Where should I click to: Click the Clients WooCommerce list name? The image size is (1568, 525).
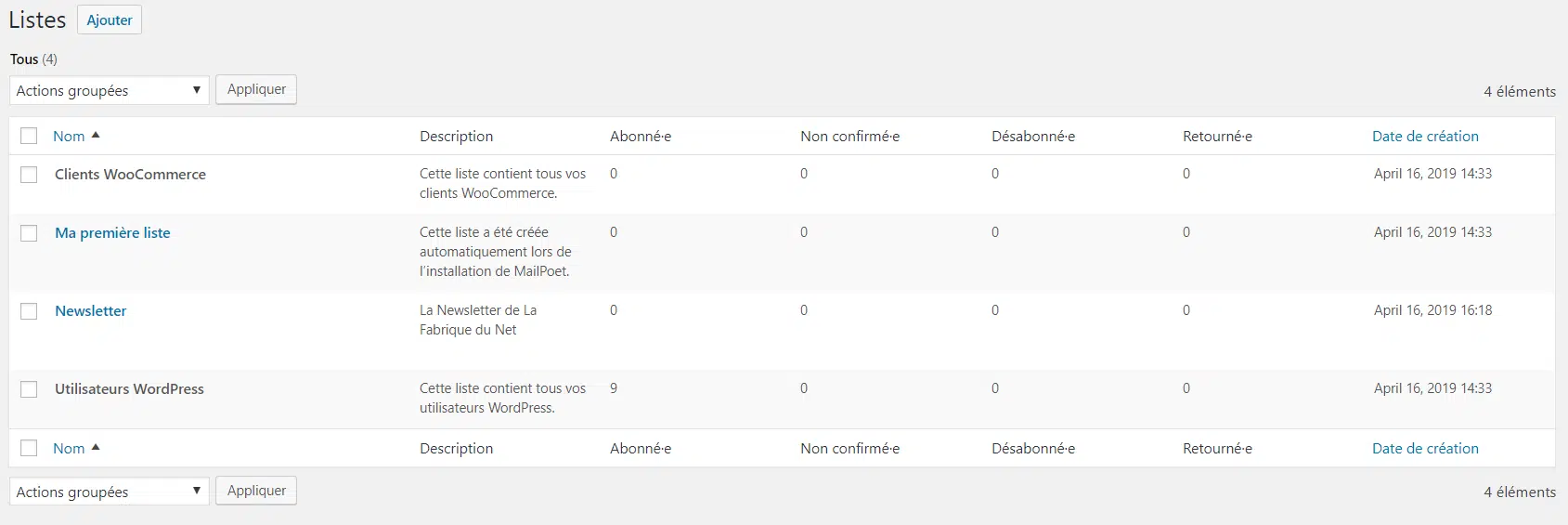pos(130,175)
